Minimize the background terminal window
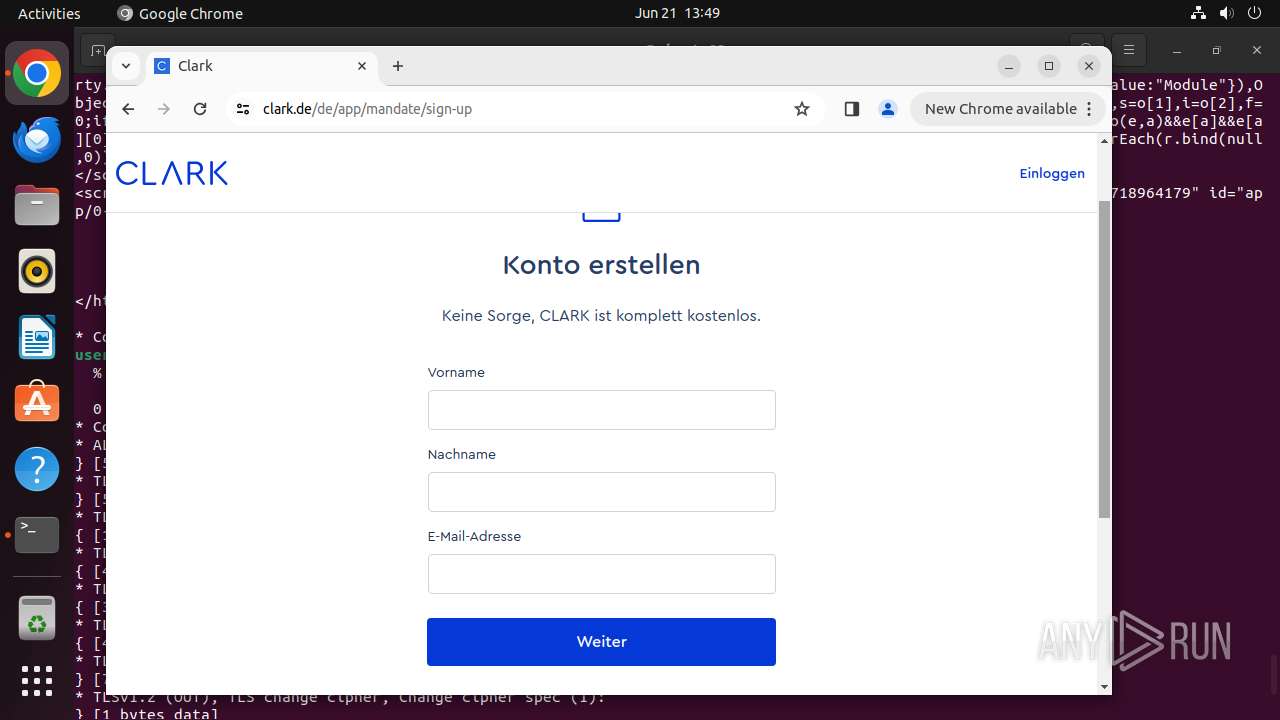The width and height of the screenshot is (1280, 720). click(1177, 49)
